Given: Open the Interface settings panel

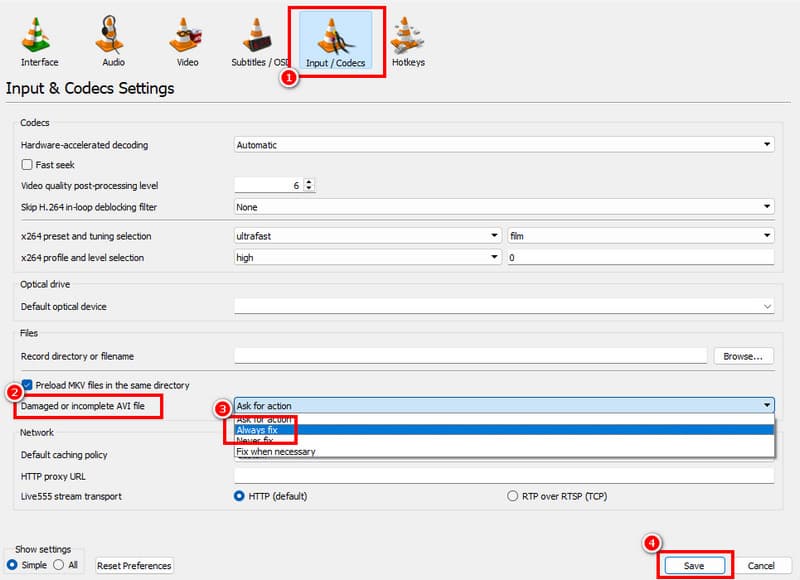Looking at the screenshot, I should pyautogui.click(x=38, y=35).
